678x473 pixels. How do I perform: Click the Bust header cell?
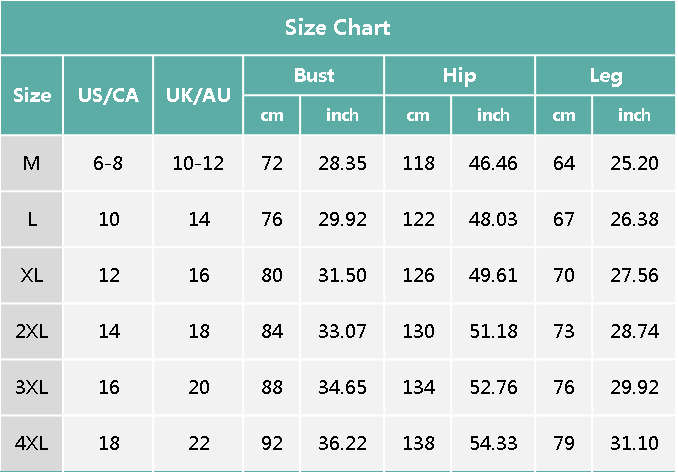tap(314, 76)
